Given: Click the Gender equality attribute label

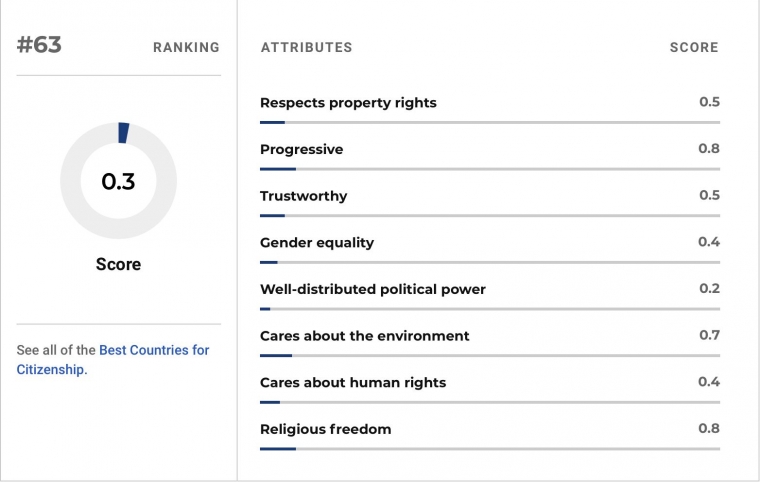Looking at the screenshot, I should tap(317, 242).
